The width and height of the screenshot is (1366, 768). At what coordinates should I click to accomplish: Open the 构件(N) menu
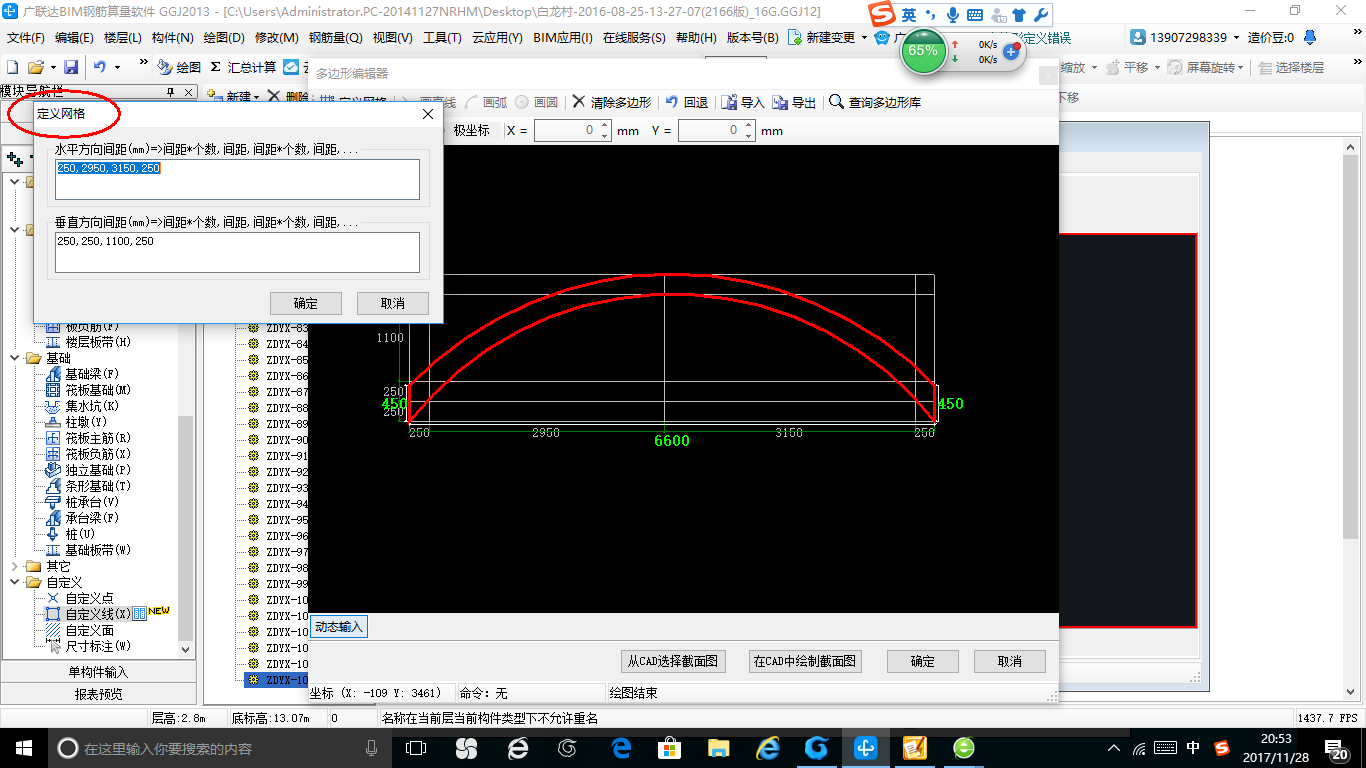[x=173, y=38]
